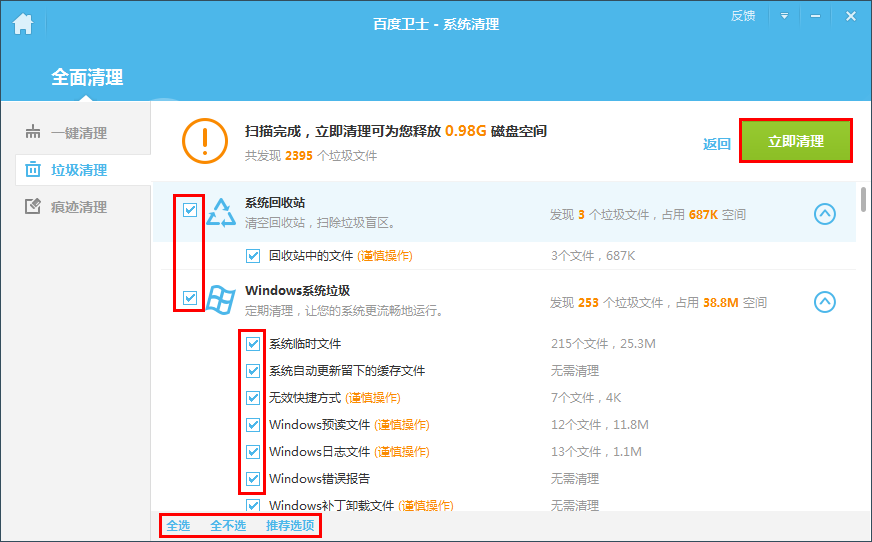Click the 12个文件，11.8M size text
This screenshot has height=542, width=872.
(x=600, y=425)
